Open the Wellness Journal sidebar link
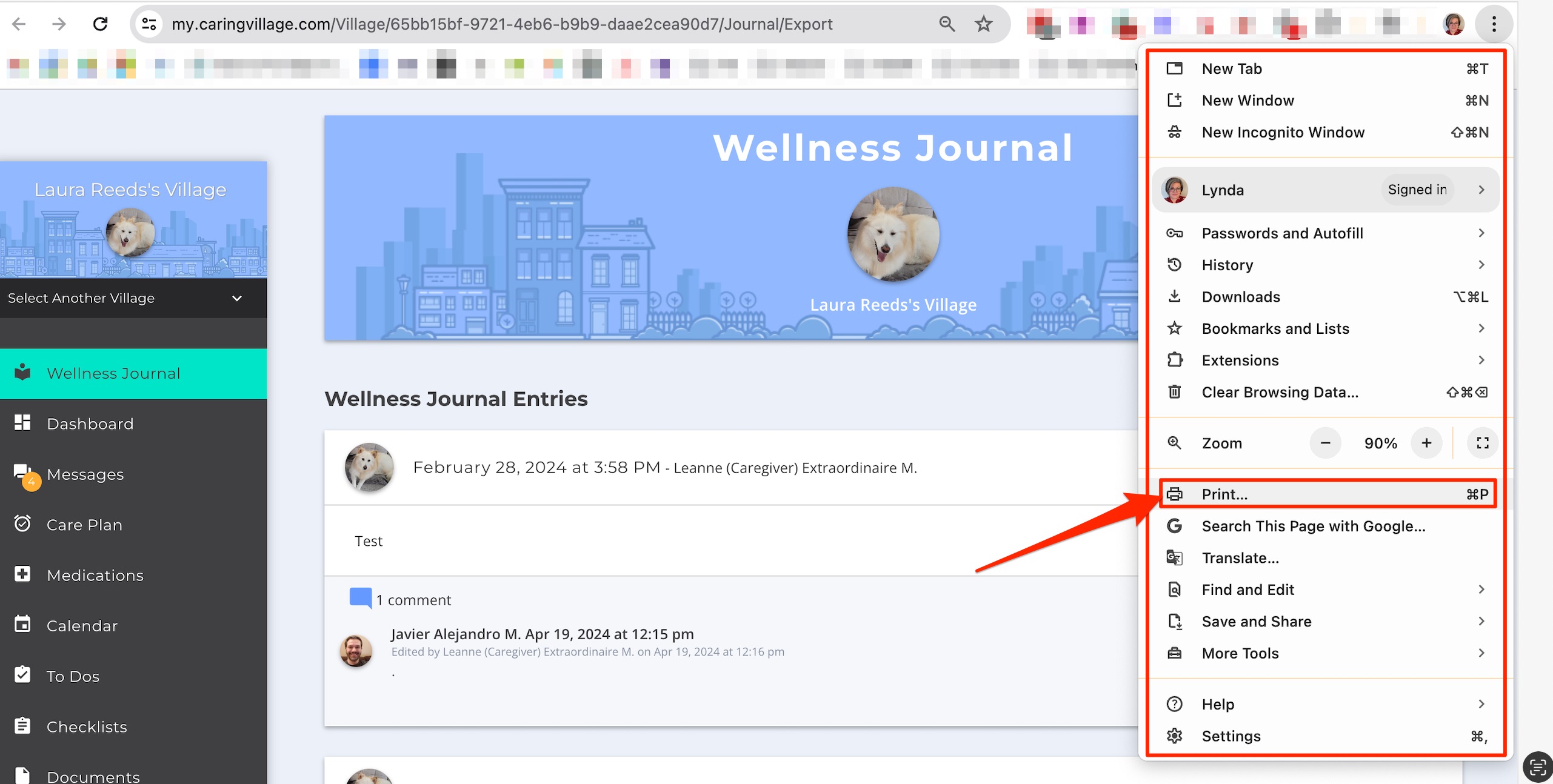This screenshot has width=1553, height=784. tap(133, 373)
